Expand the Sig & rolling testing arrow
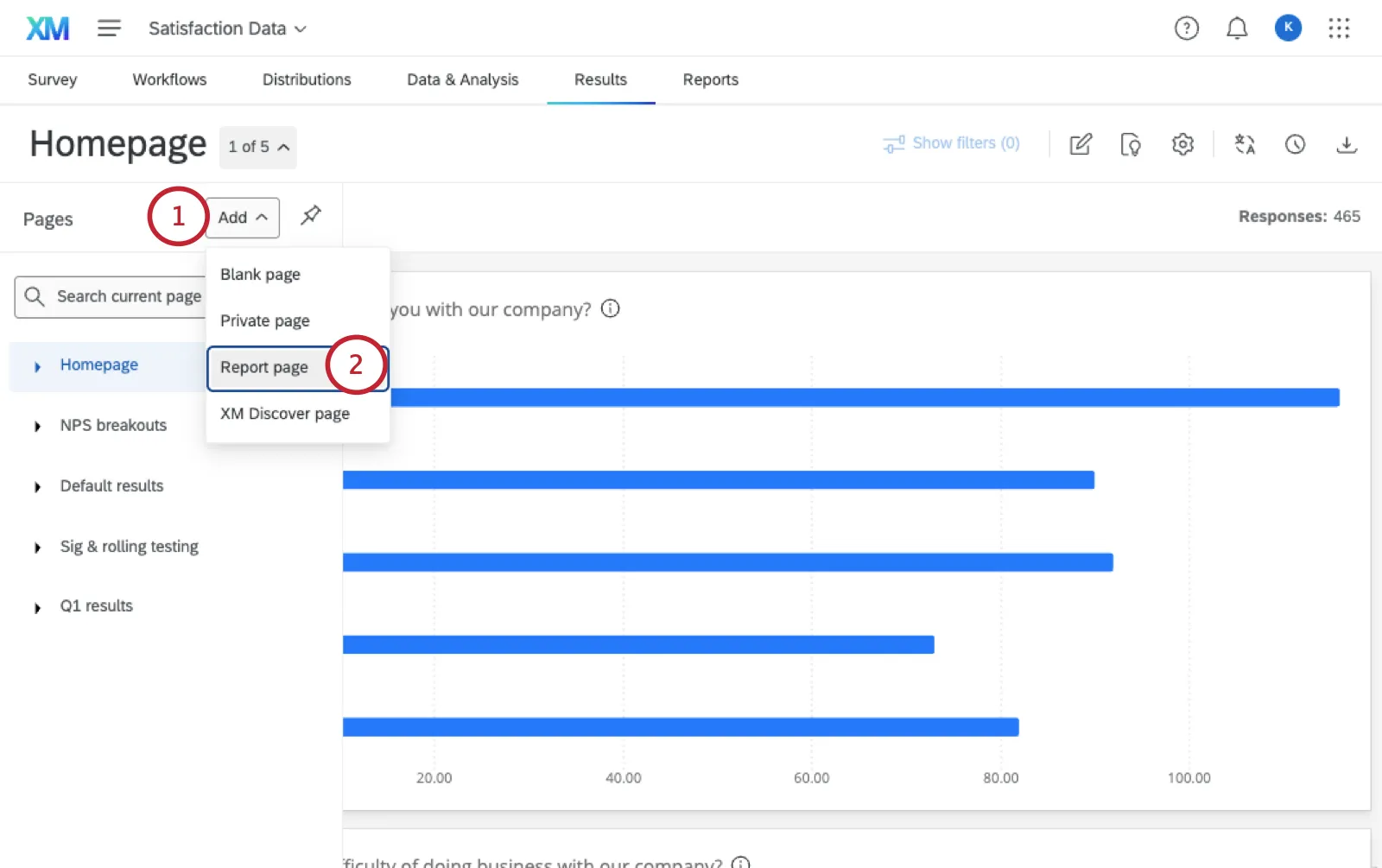 (x=37, y=548)
